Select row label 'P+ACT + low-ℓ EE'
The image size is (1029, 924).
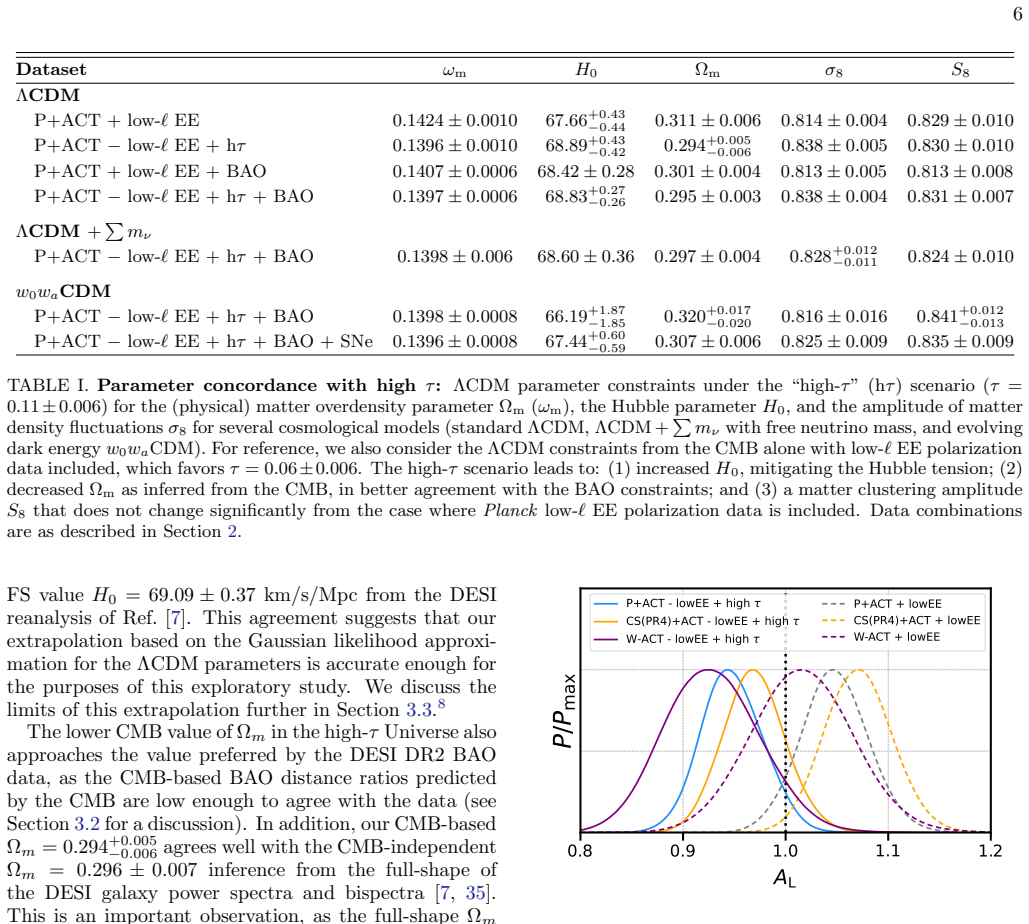click(117, 121)
